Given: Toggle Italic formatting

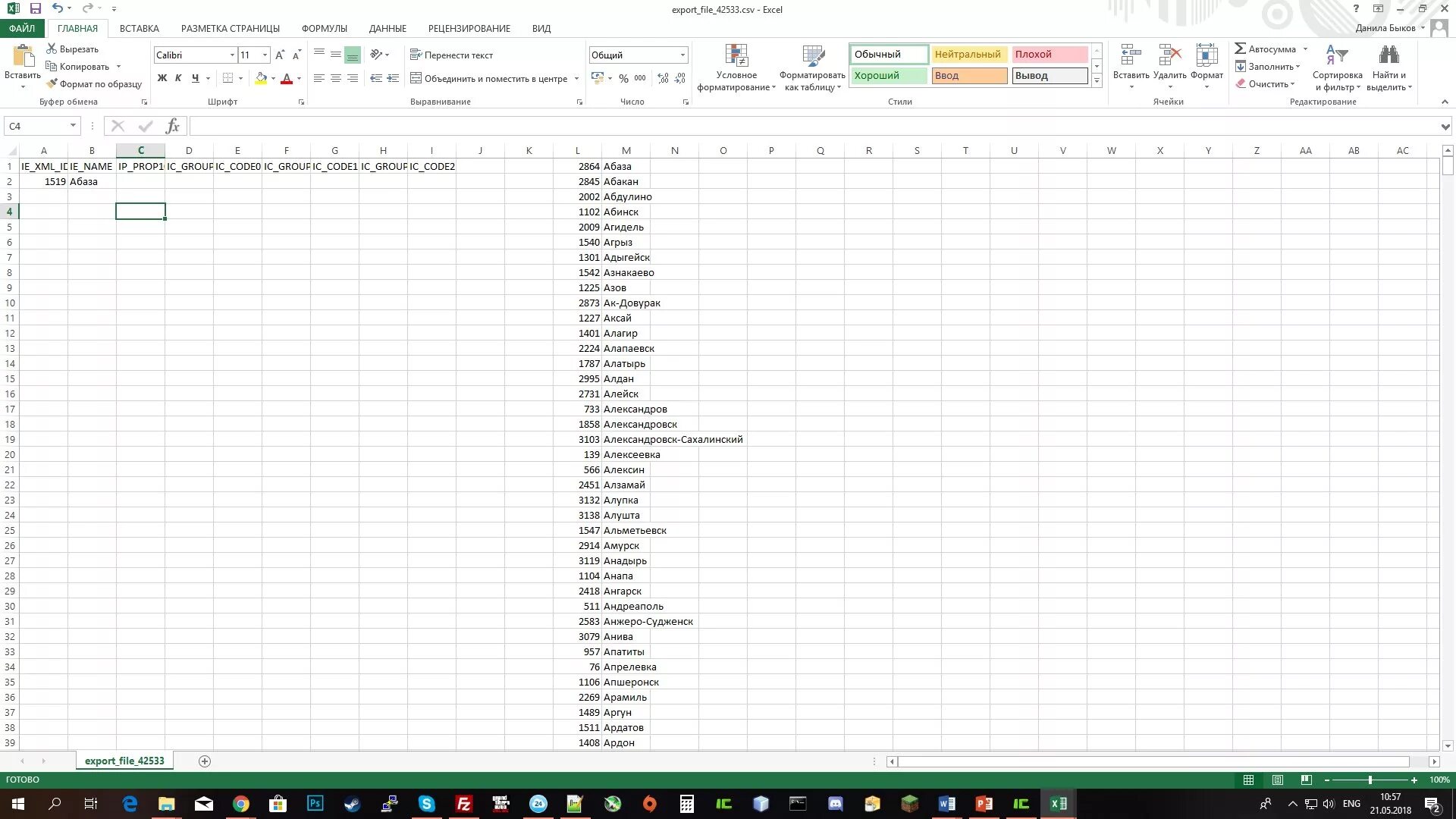Looking at the screenshot, I should tap(178, 78).
